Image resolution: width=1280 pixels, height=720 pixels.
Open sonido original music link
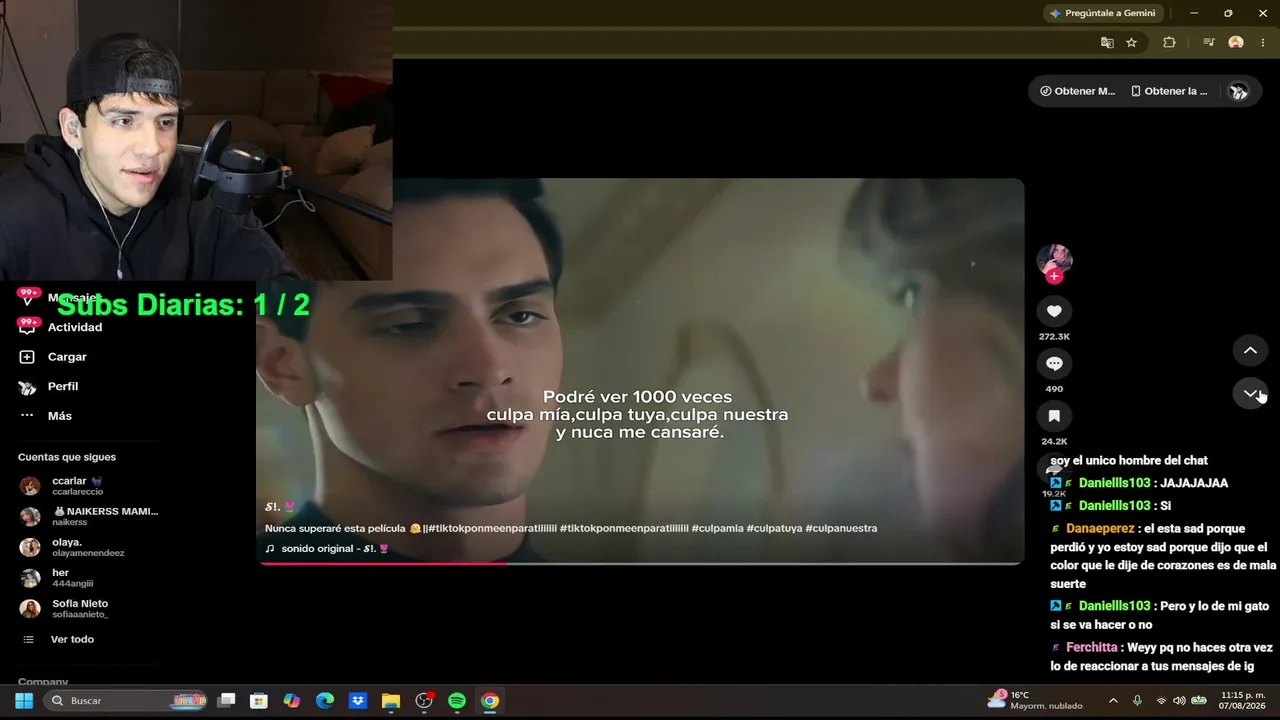[327, 549]
